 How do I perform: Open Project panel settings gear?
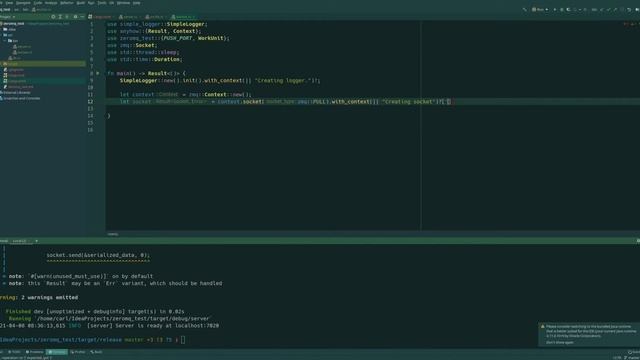(x=75, y=17)
